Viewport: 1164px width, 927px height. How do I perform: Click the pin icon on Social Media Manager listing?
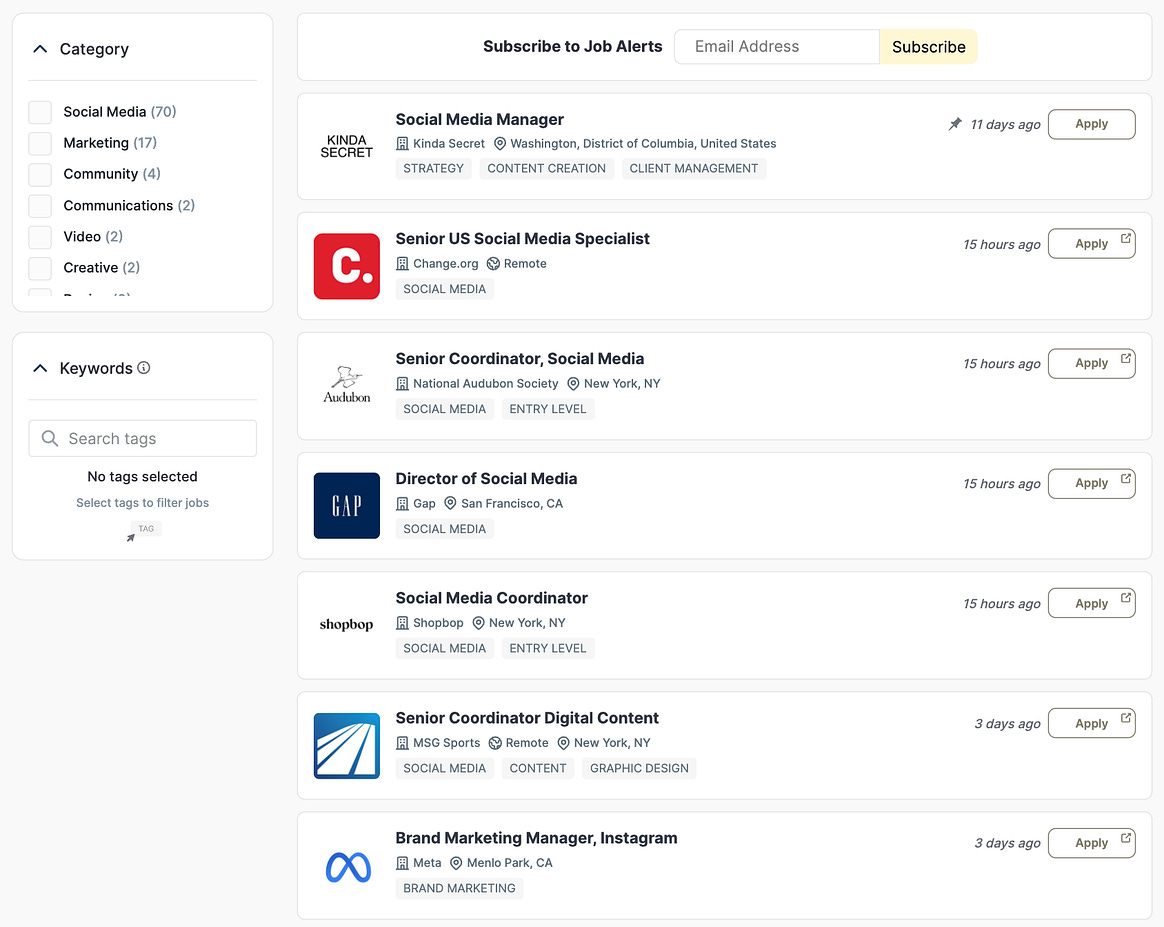[x=955, y=124]
